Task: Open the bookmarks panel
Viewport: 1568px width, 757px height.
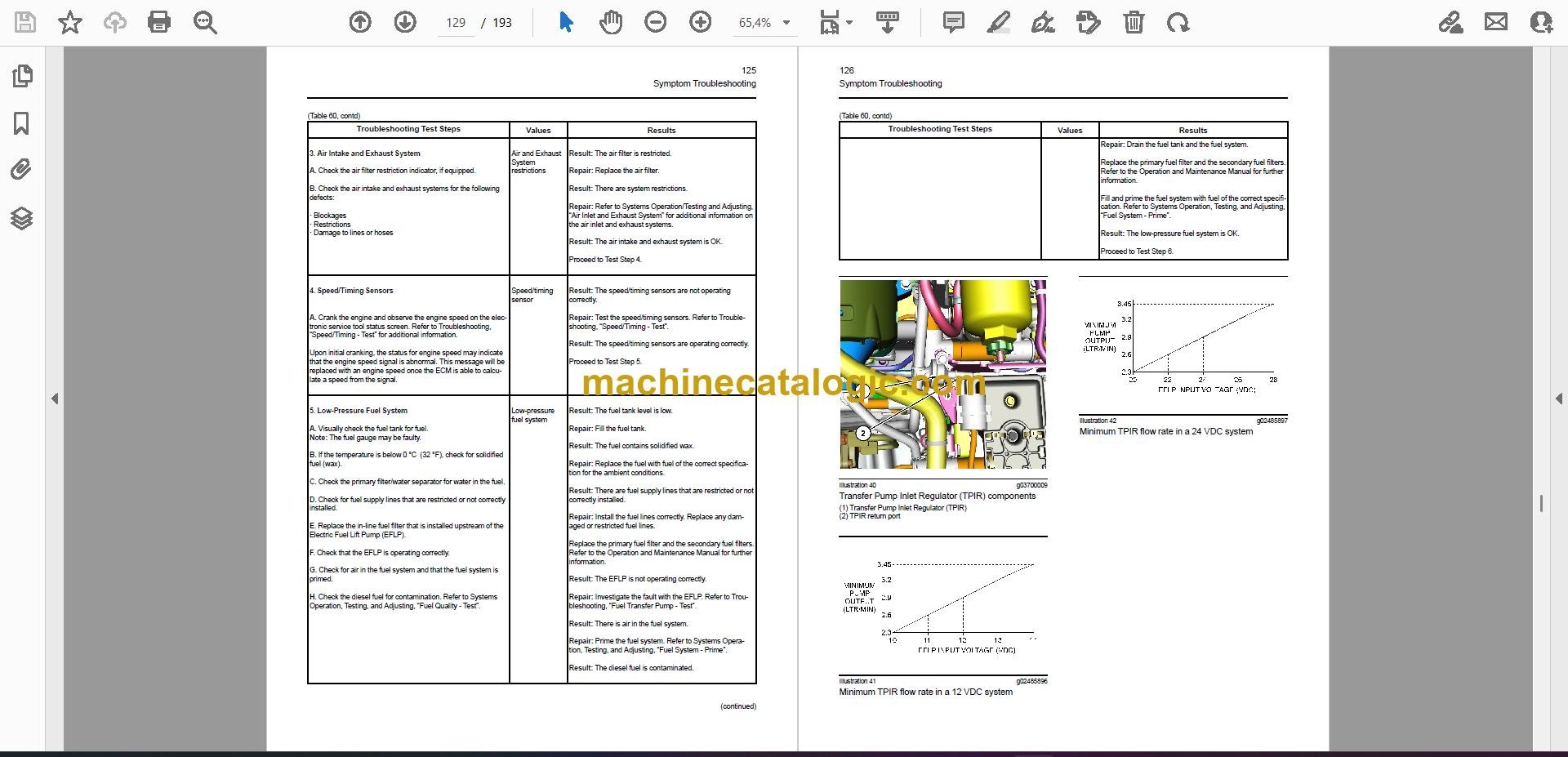Action: pos(22,123)
